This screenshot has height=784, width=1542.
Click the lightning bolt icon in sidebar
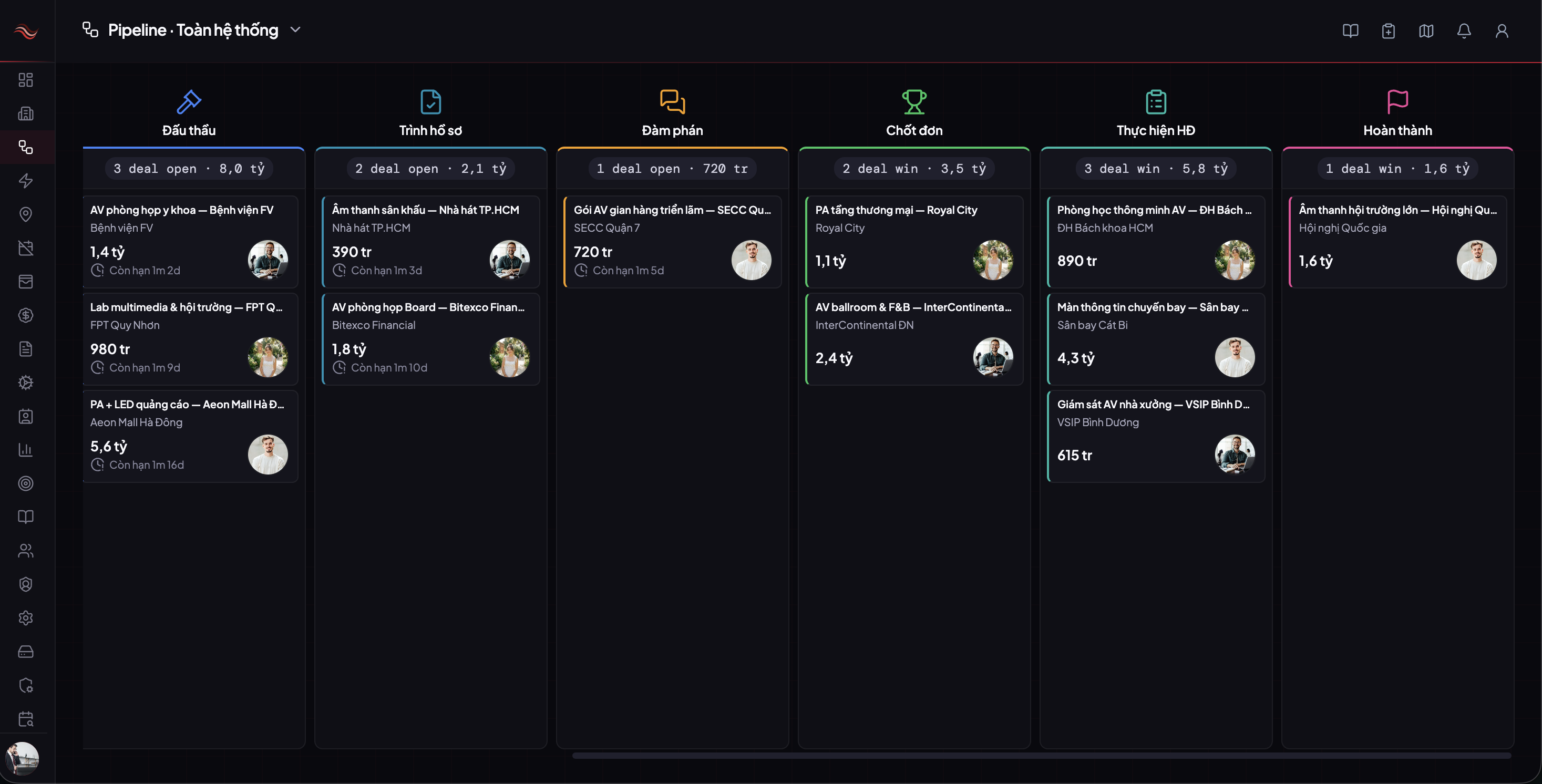[26, 181]
